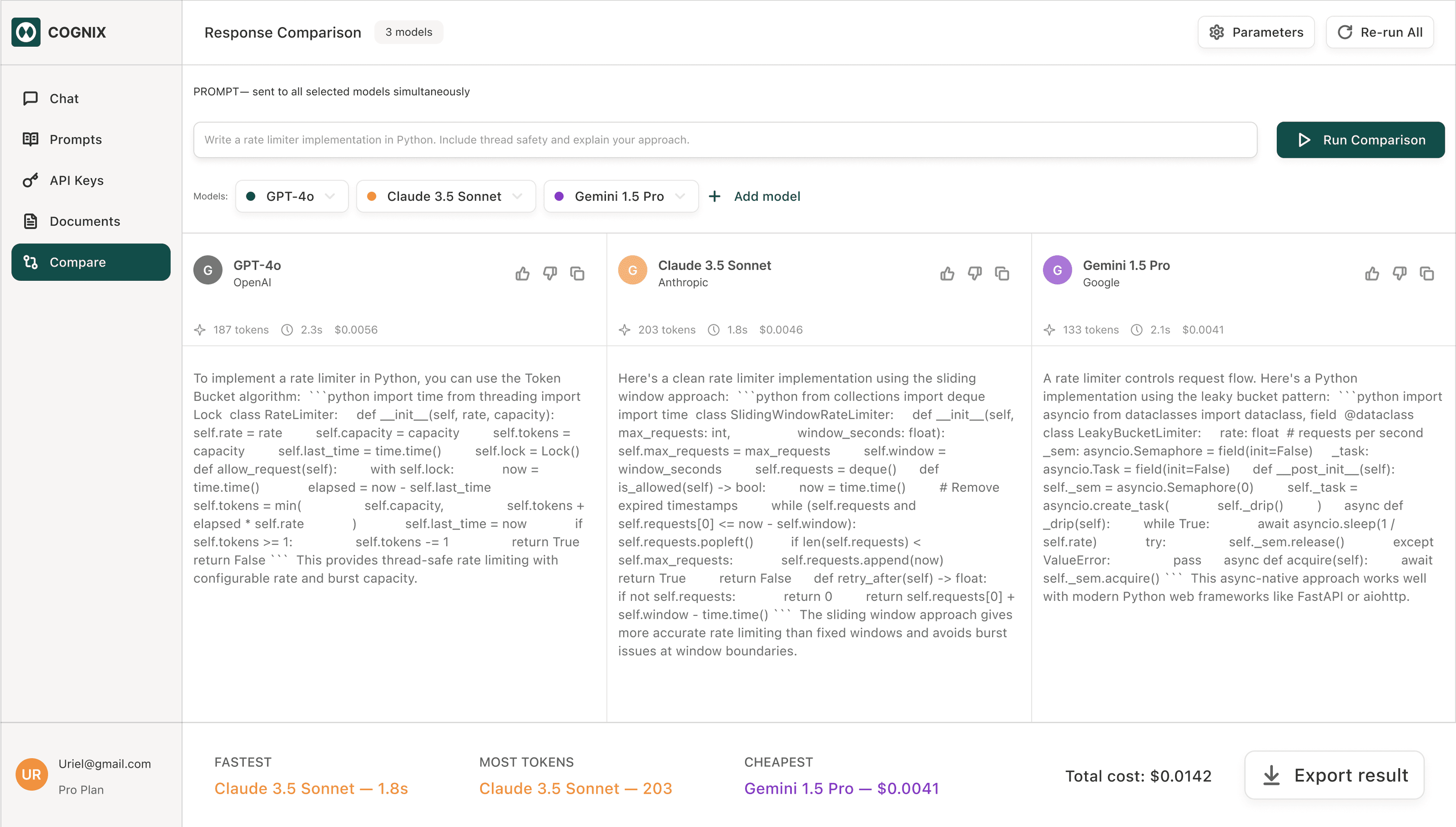Click the Export result button
Viewport: 1456px width, 827px height.
pyautogui.click(x=1334, y=776)
